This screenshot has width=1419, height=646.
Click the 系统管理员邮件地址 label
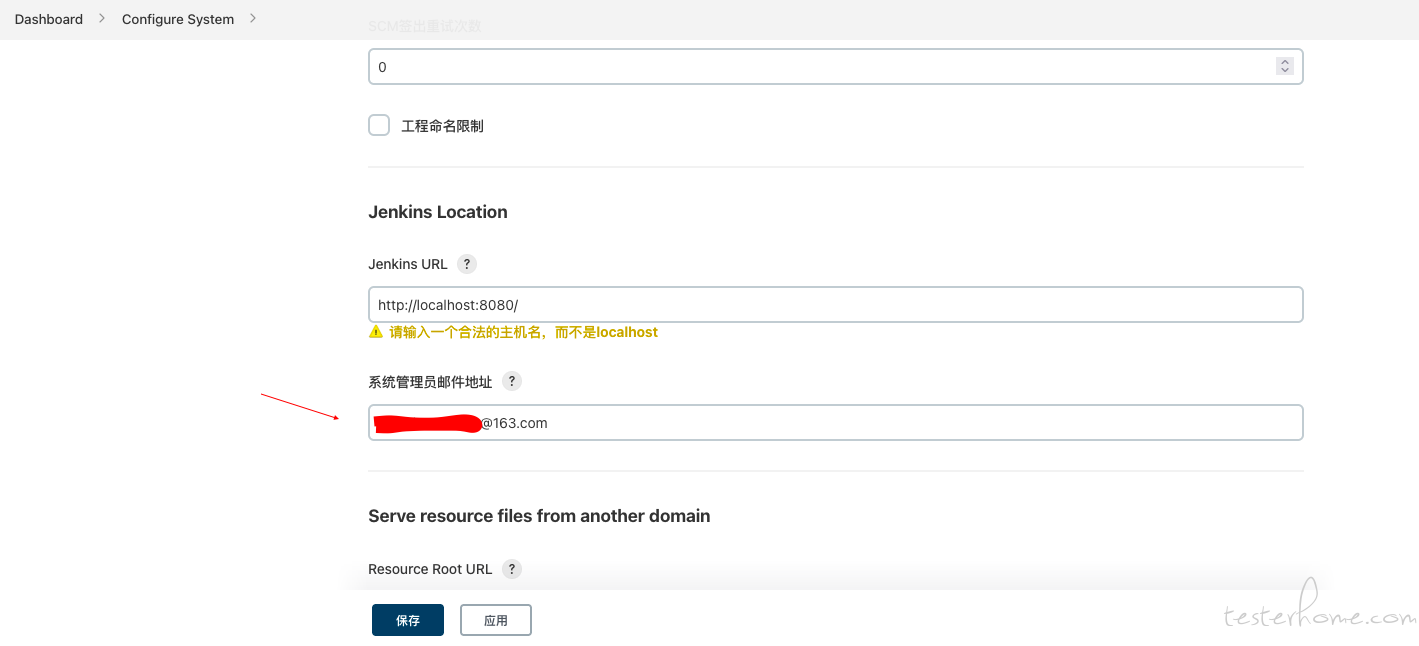coord(430,382)
